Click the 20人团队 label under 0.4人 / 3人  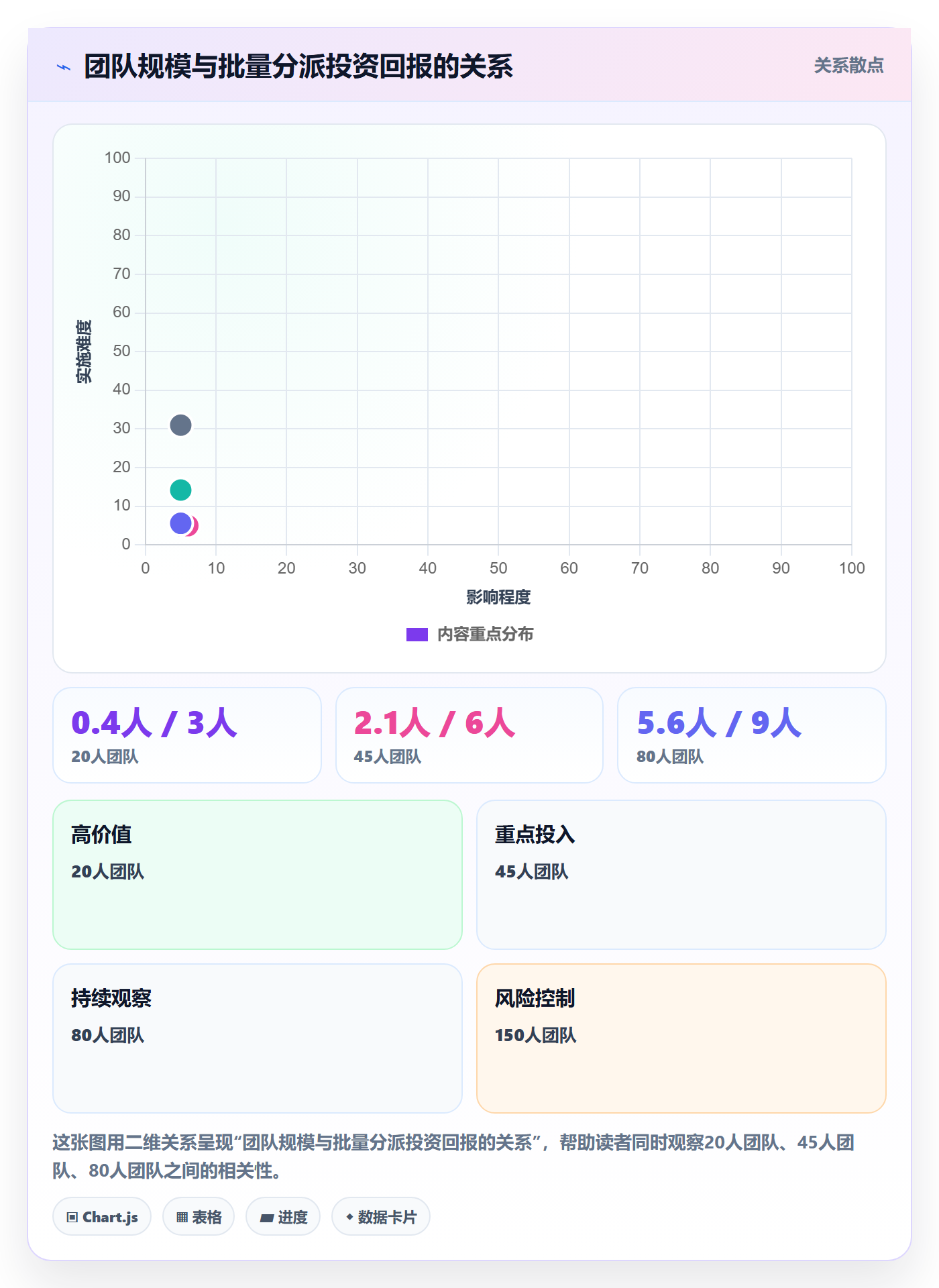click(x=105, y=757)
